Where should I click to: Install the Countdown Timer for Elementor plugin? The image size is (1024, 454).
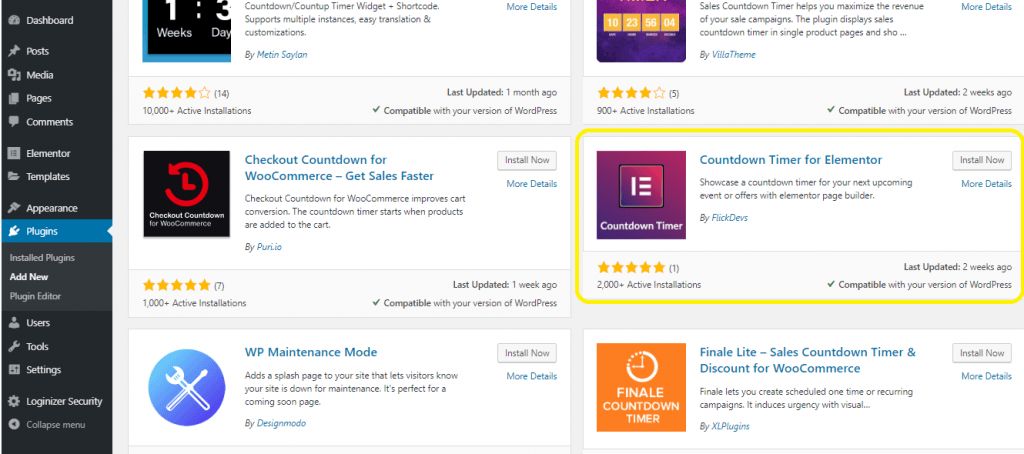(x=982, y=160)
